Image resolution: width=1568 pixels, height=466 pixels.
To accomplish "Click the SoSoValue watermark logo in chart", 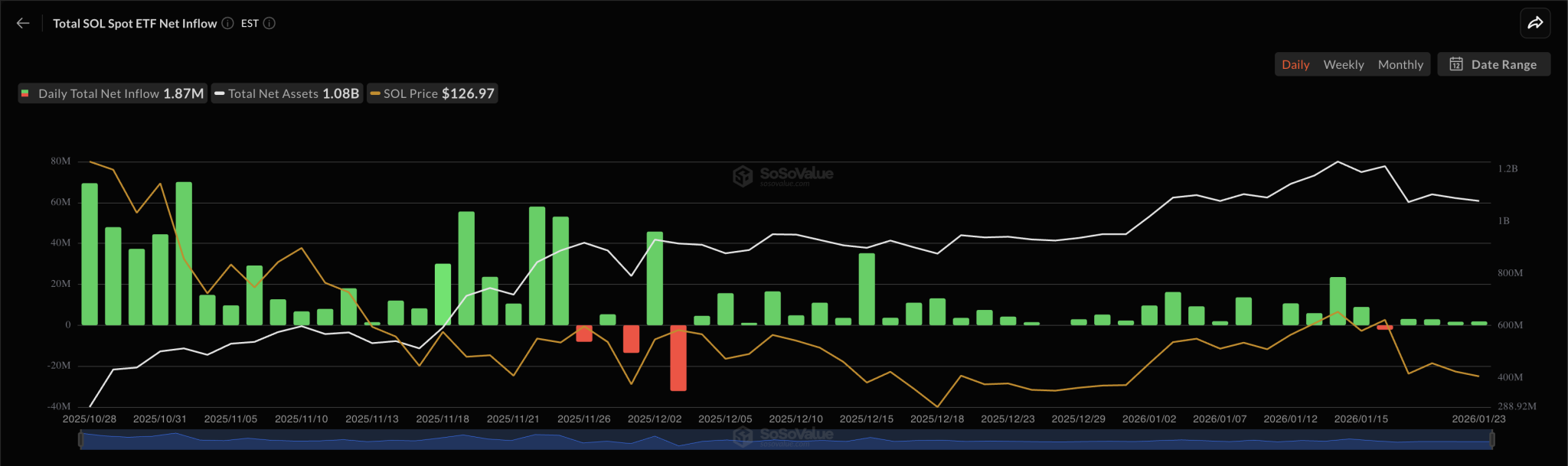I will 743,176.
